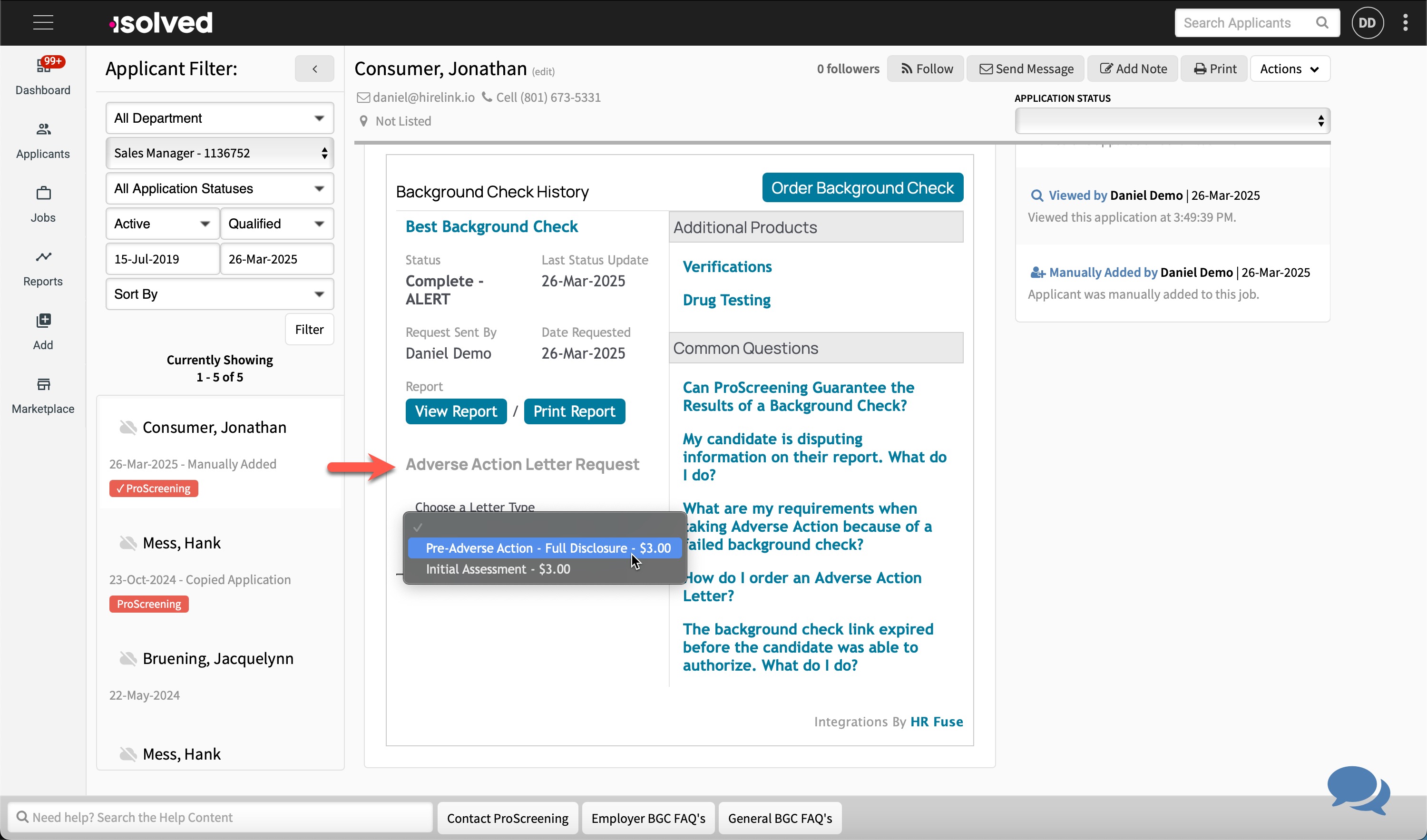The image size is (1427, 840).
Task: Click icon beside Consumer, Jonathan in list
Action: [x=128, y=428]
